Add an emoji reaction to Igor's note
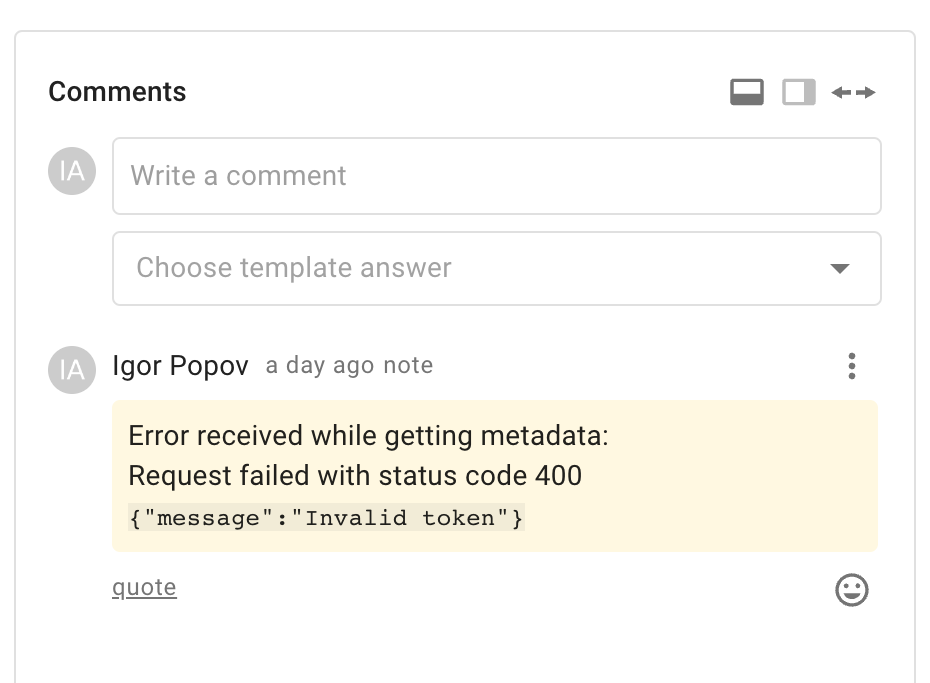The image size is (930, 683). pos(851,590)
